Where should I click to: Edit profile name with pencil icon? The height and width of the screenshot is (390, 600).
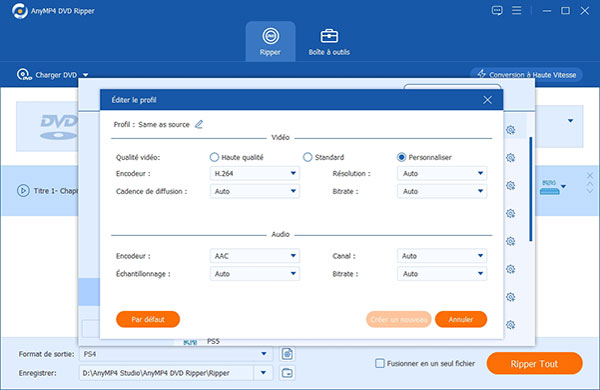click(x=199, y=124)
